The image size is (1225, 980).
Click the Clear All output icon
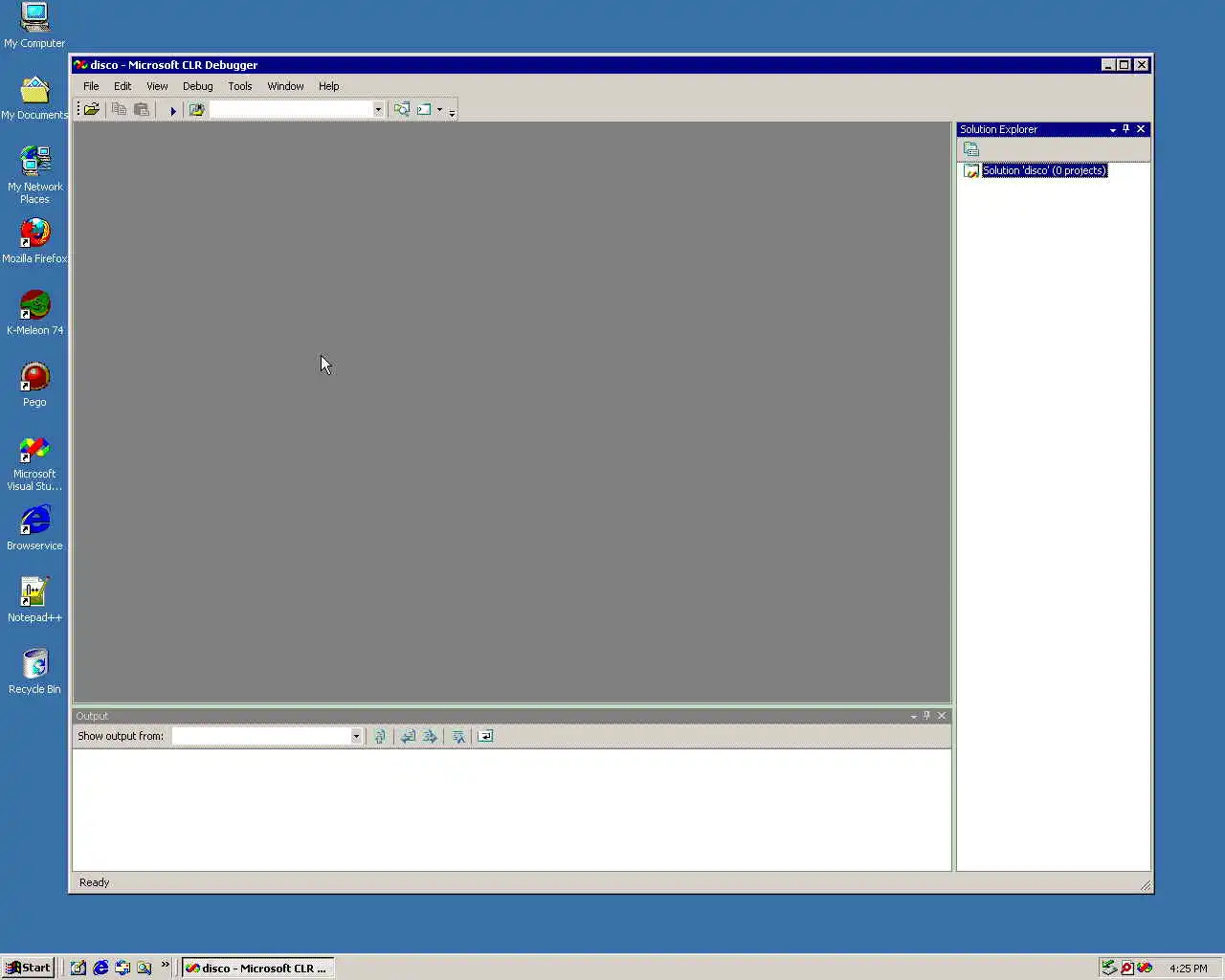coord(458,736)
